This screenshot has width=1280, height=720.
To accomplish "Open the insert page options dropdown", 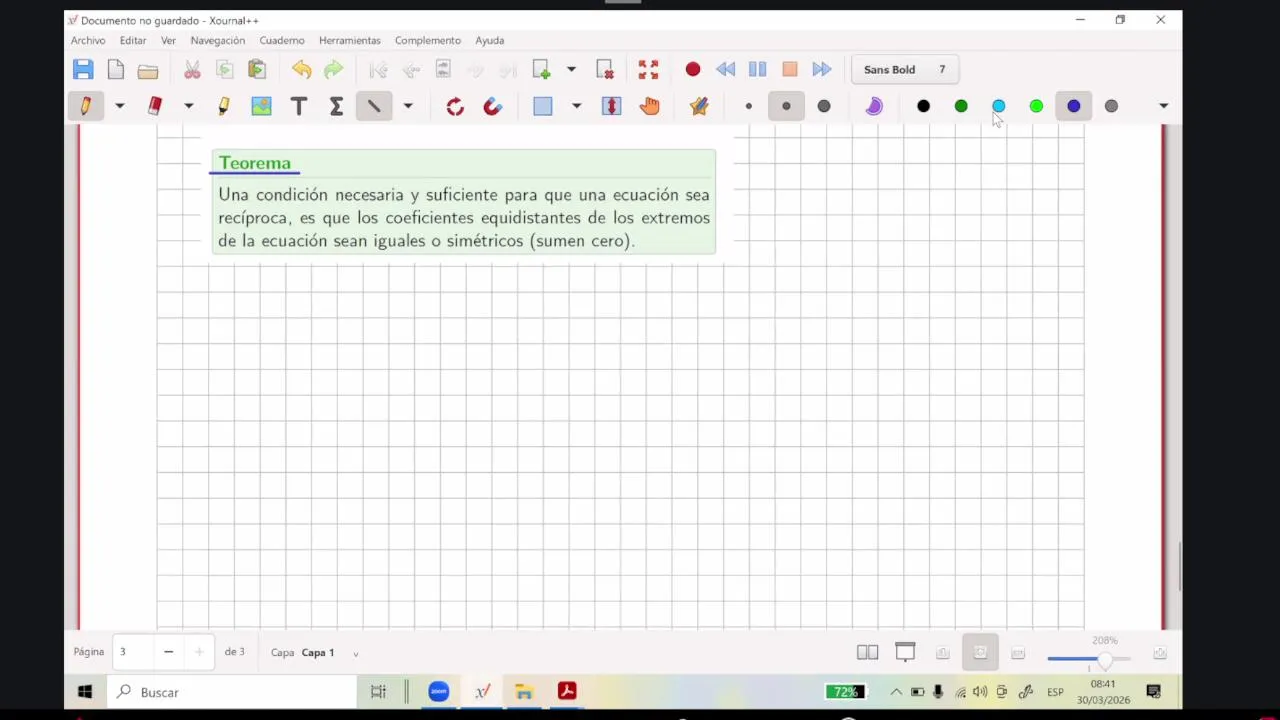I will [571, 69].
